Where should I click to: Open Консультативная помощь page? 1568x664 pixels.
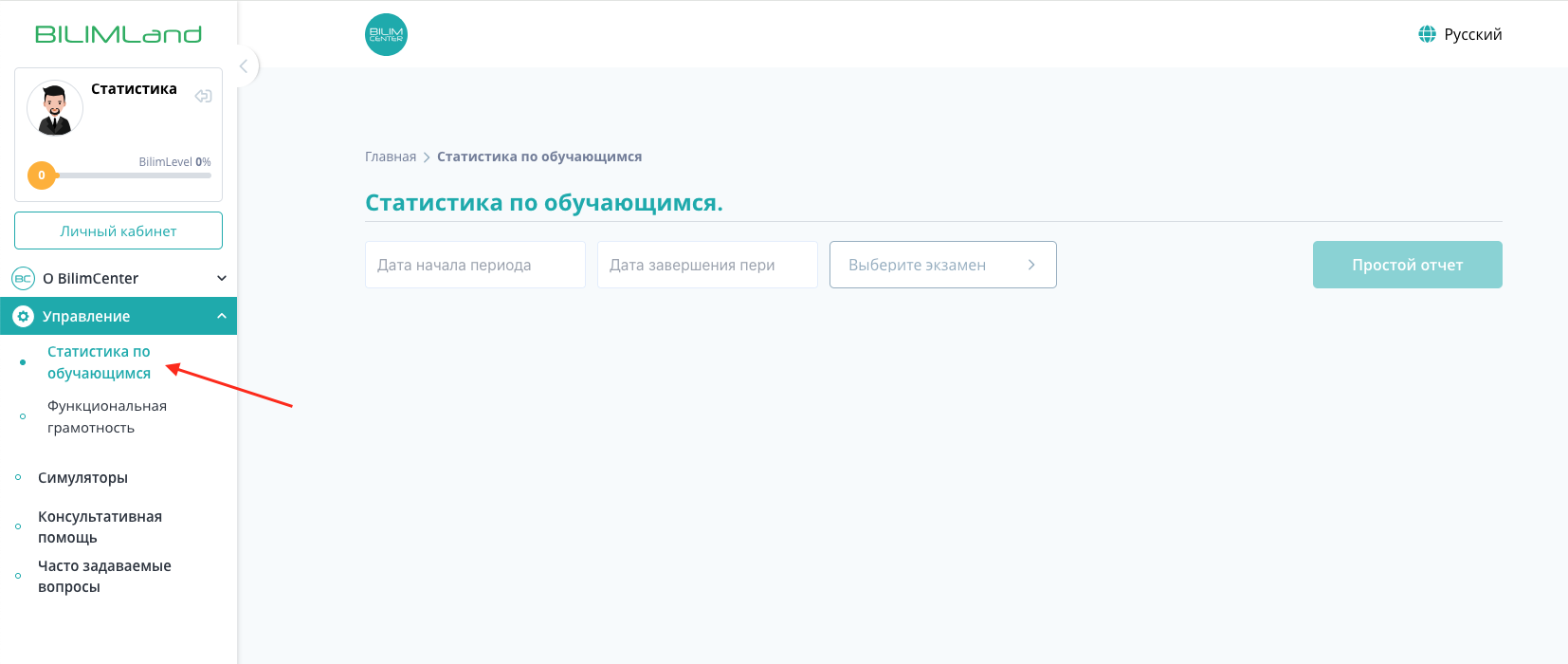click(x=100, y=526)
